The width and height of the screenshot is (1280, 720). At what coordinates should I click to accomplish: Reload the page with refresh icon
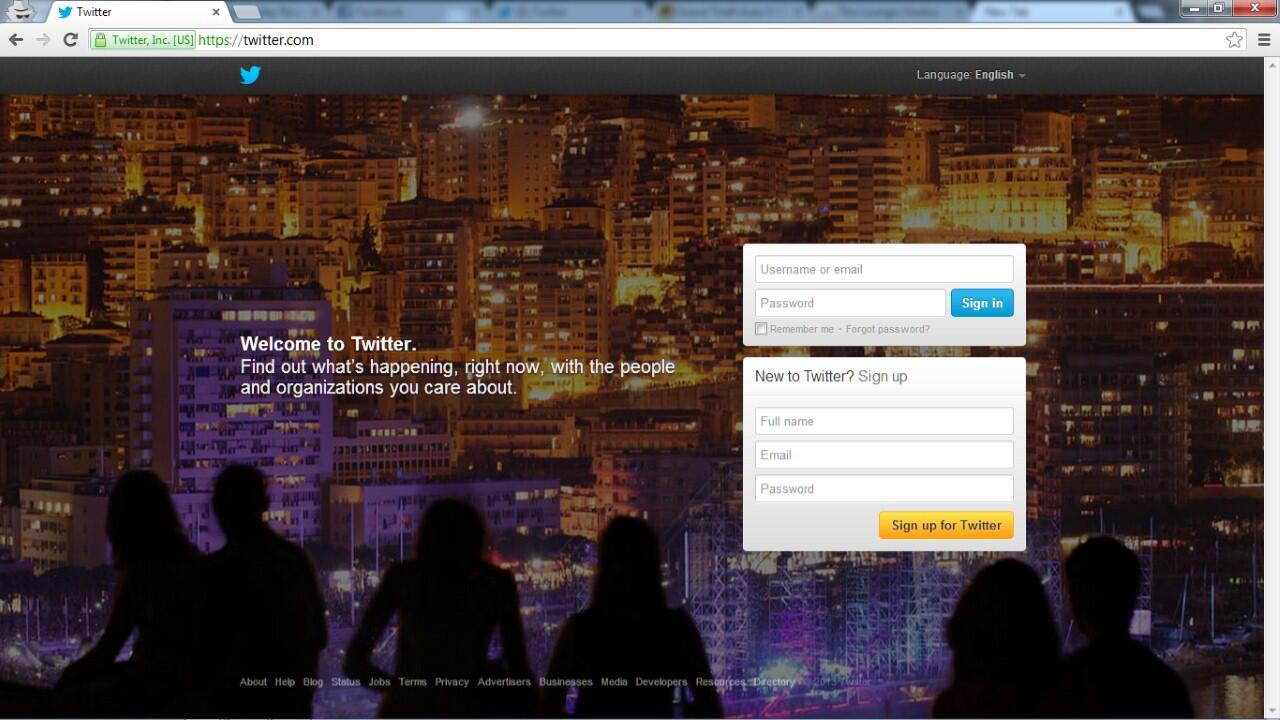[70, 40]
